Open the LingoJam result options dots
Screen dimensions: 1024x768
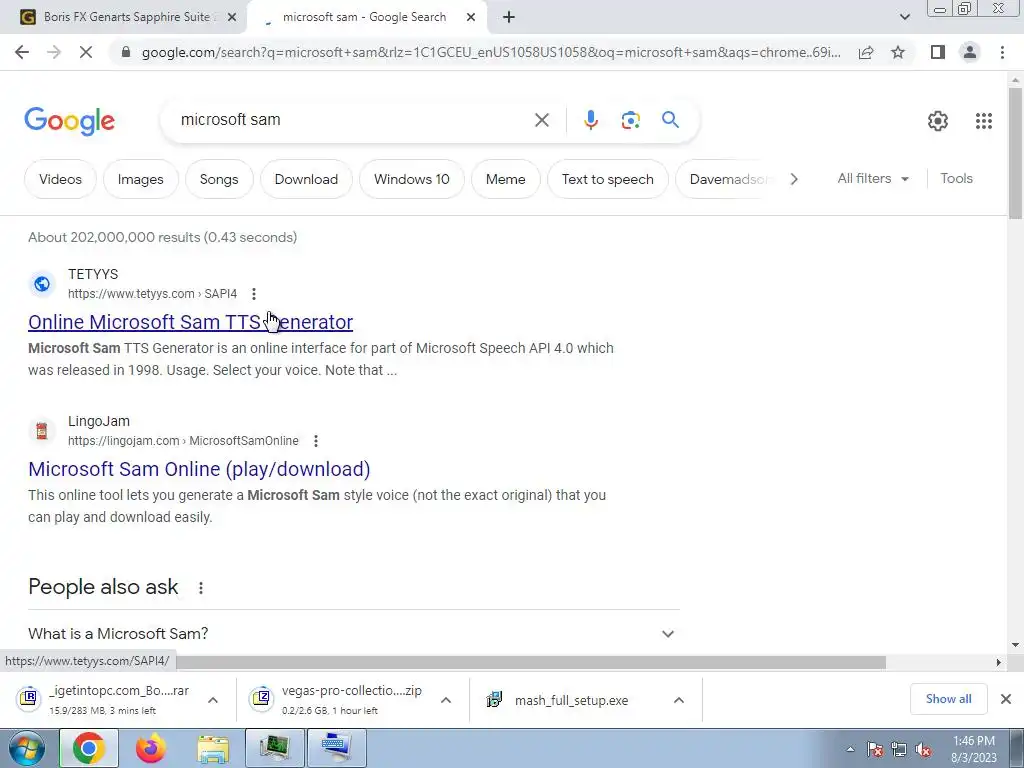tap(315, 441)
